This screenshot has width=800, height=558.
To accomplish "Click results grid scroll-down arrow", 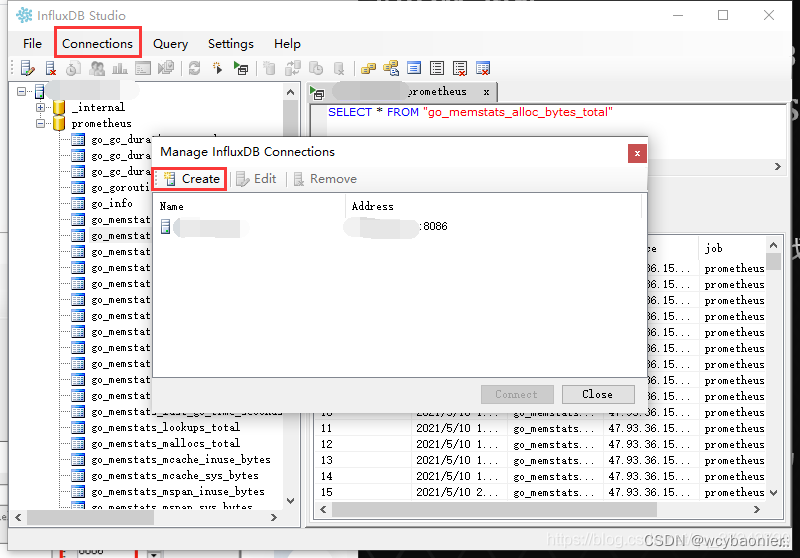I will (x=773, y=493).
